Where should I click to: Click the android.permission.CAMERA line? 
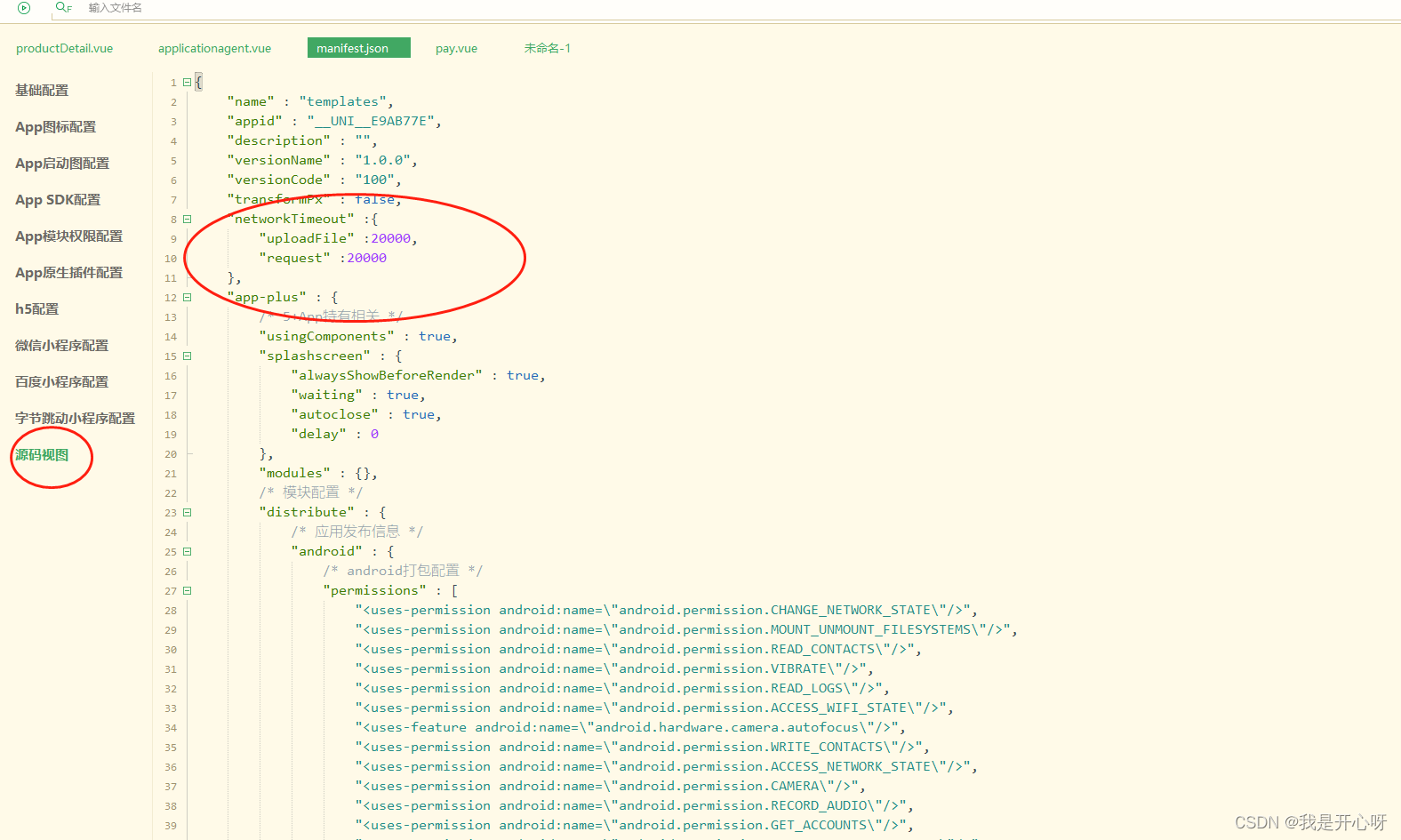(610, 786)
